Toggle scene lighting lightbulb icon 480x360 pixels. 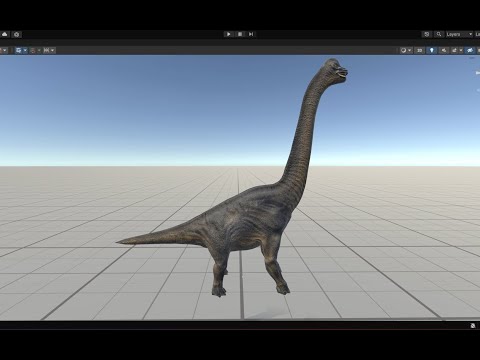432,50
